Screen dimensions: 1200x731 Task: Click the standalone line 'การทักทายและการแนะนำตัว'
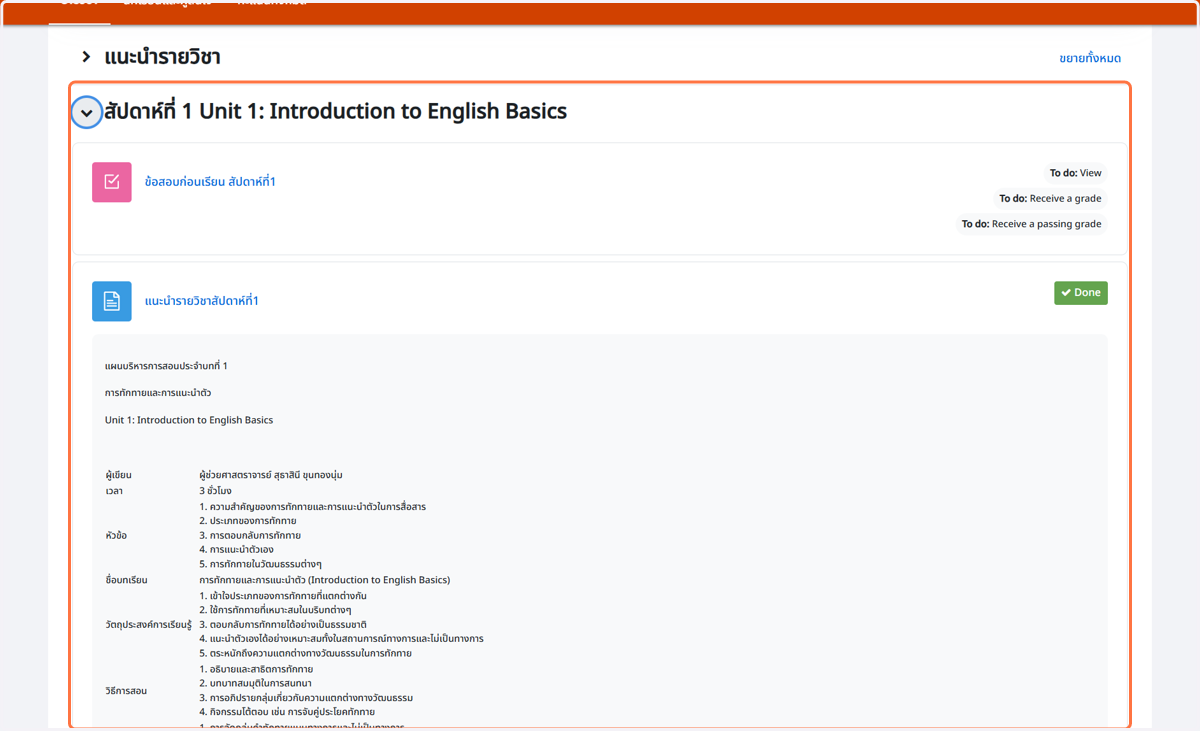click(x=158, y=393)
